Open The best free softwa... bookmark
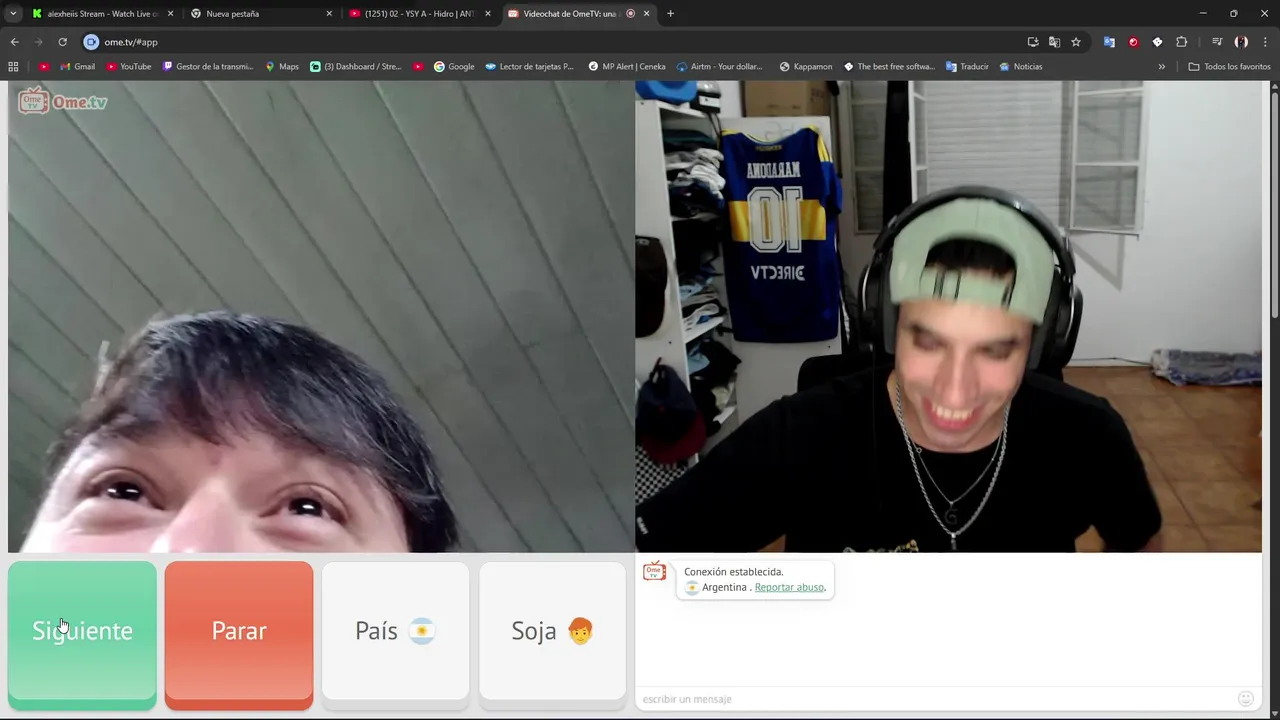Image resolution: width=1280 pixels, height=720 pixels. pyautogui.click(x=889, y=67)
